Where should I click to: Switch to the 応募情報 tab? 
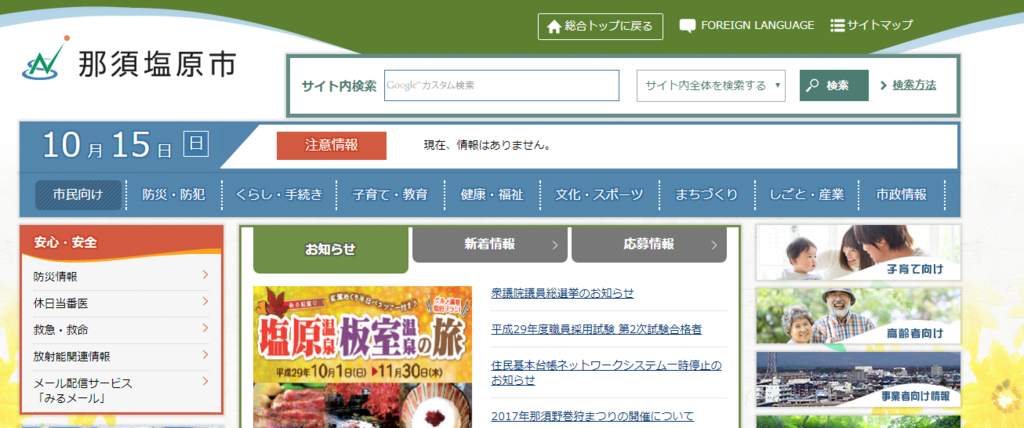pyautogui.click(x=649, y=245)
